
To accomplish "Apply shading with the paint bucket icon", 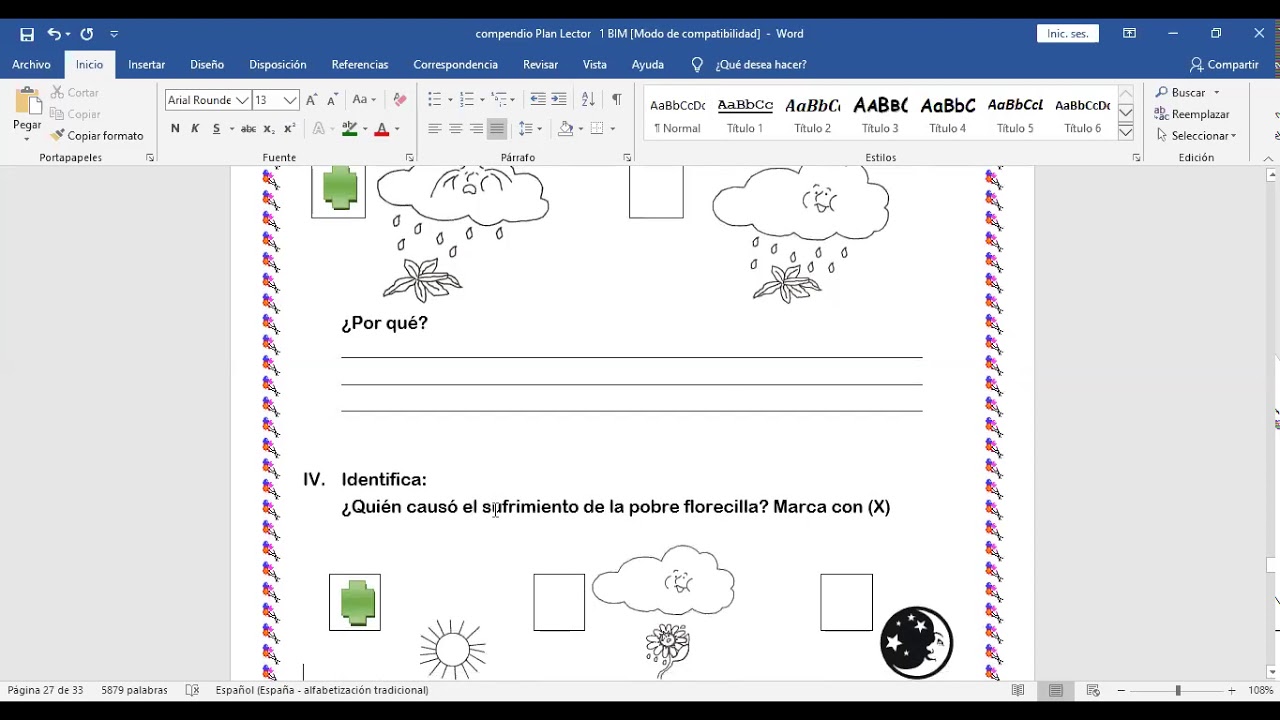I will [x=565, y=128].
